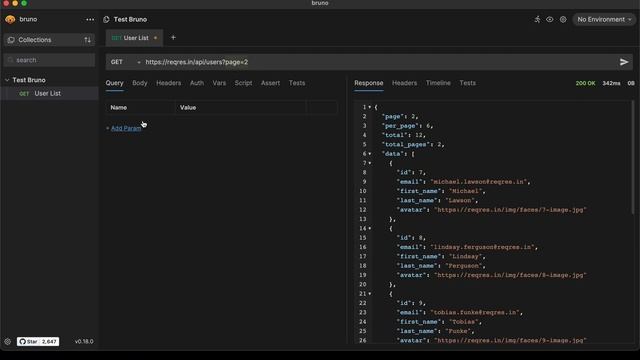This screenshot has height=360, width=640.
Task: Click the 342ms response time
Action: pos(611,83)
